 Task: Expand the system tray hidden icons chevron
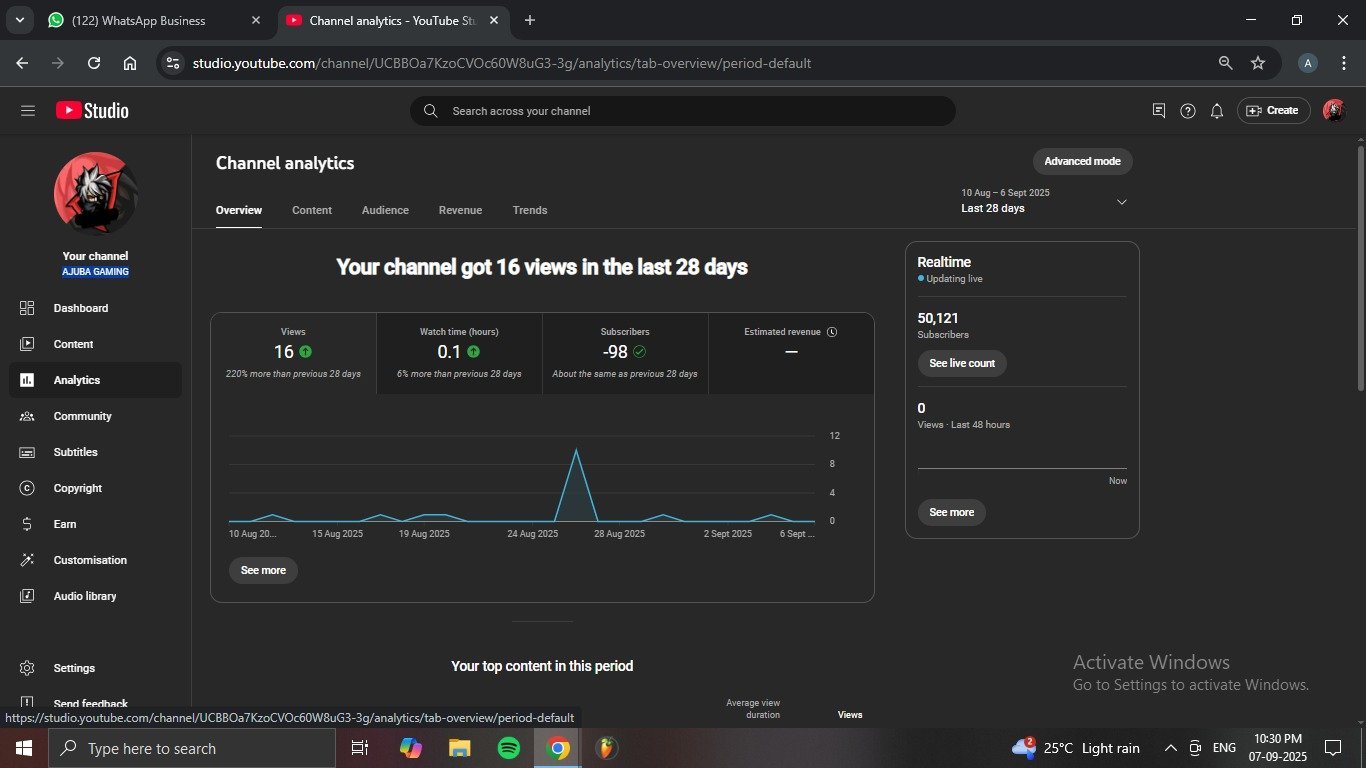click(x=1170, y=748)
